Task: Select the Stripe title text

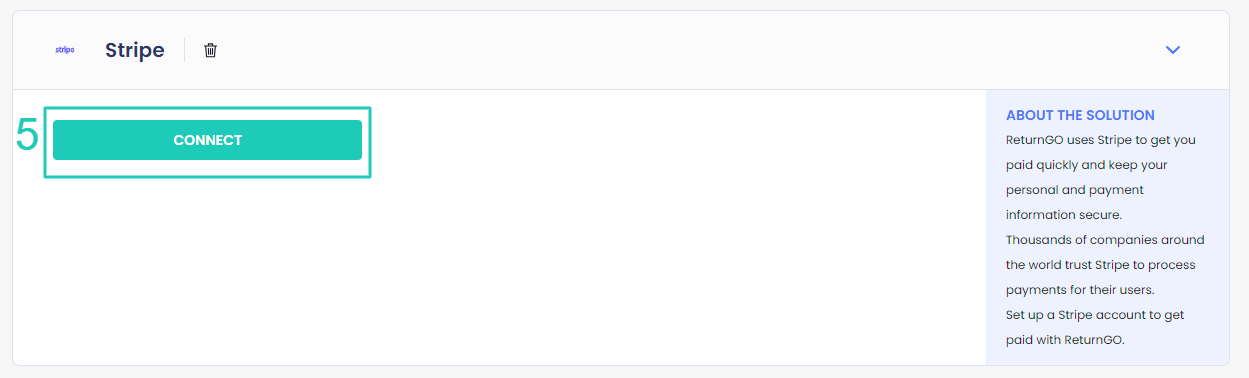Action: (135, 50)
